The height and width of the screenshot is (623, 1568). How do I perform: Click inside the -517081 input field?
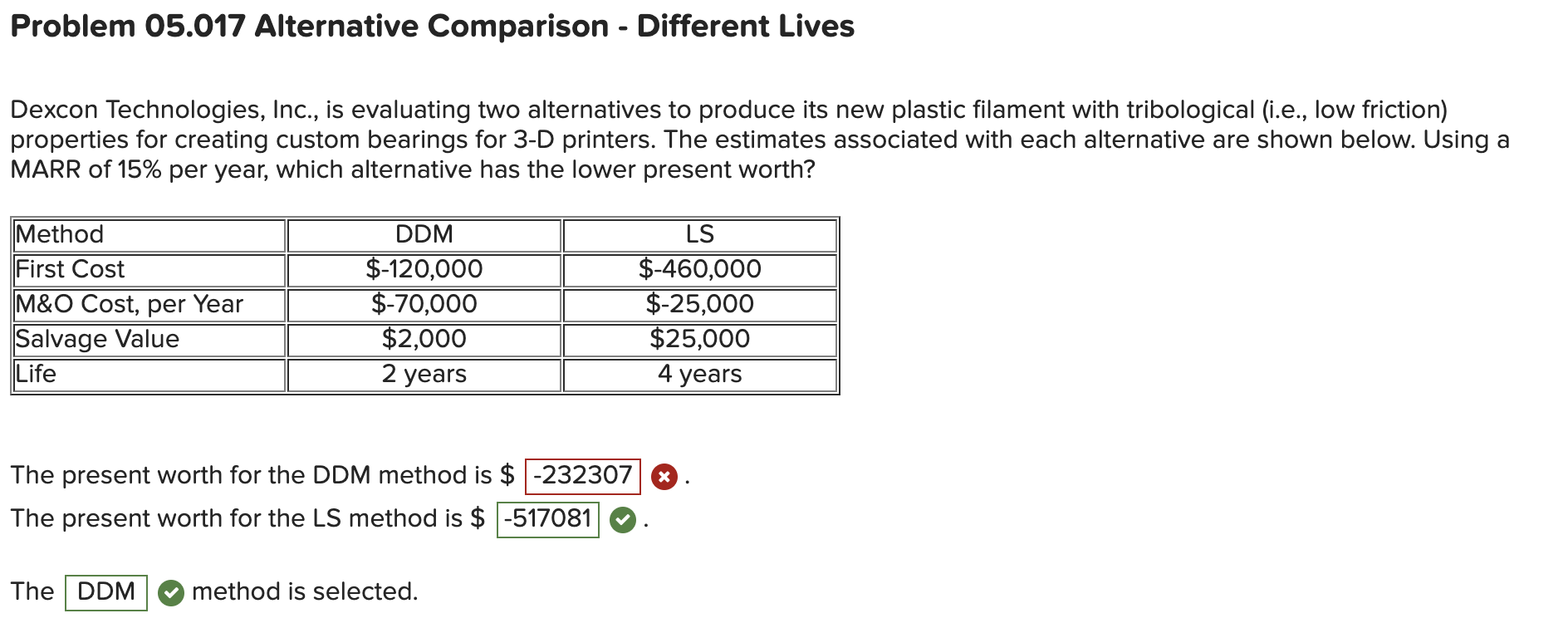(547, 518)
